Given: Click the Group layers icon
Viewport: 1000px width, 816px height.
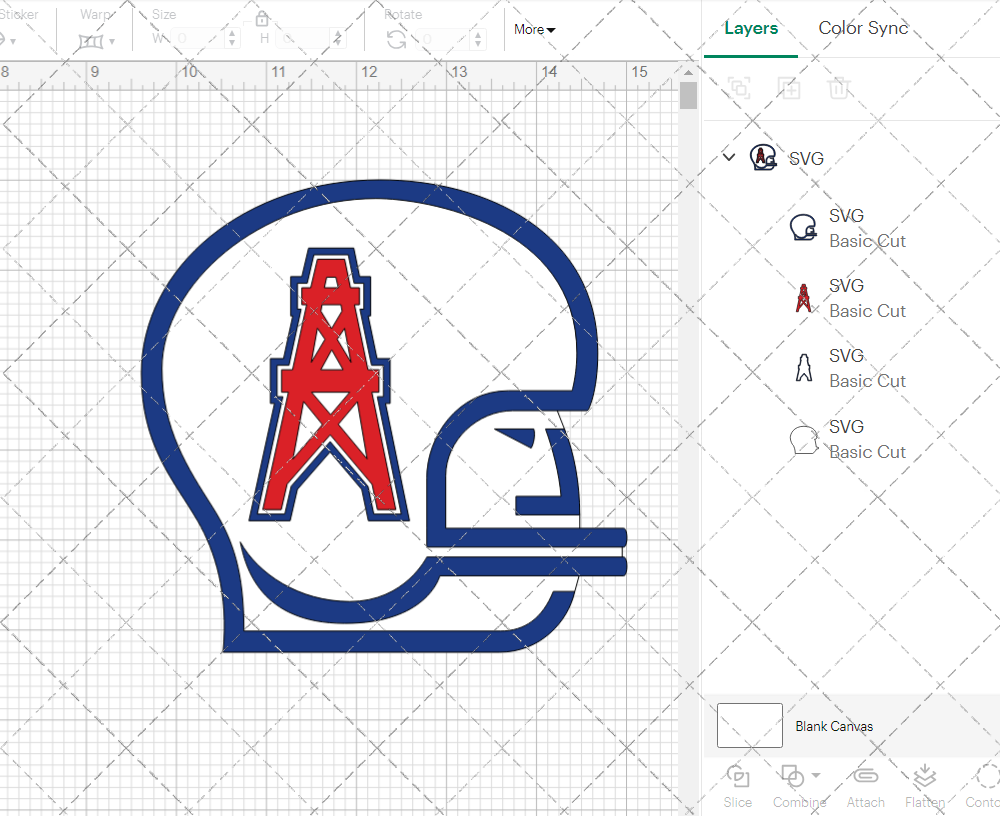Looking at the screenshot, I should click(739, 87).
